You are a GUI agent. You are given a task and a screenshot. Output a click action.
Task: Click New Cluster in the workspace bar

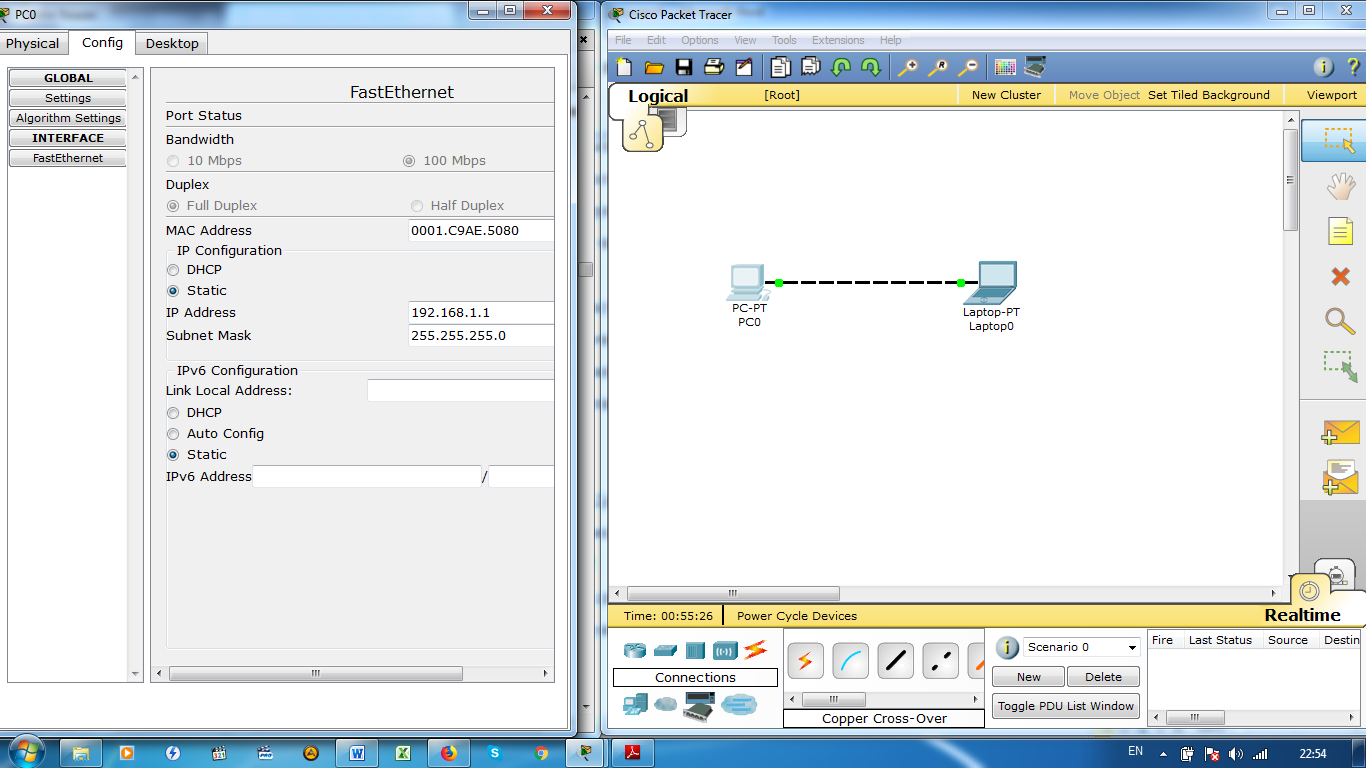(1006, 95)
